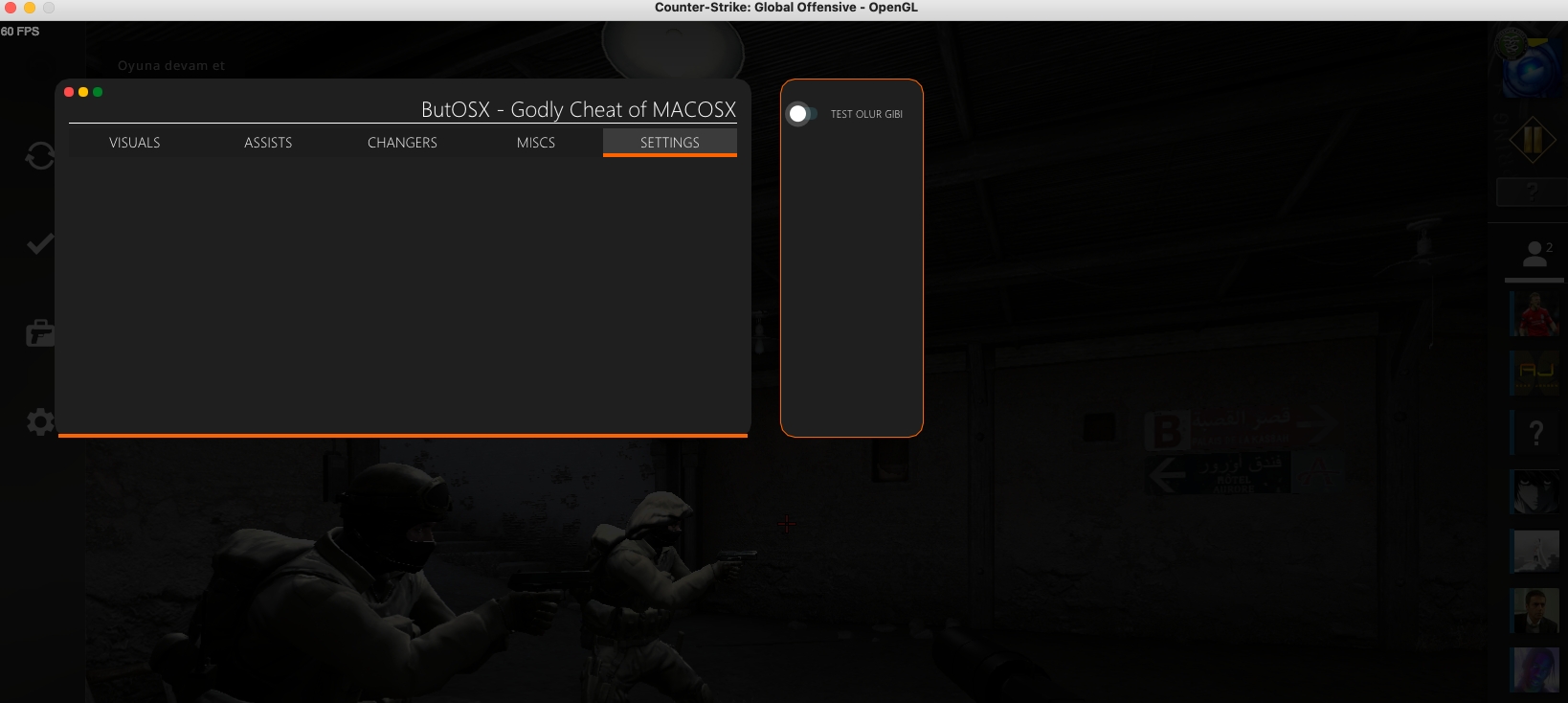Select the CHANGERS tab
This screenshot has height=703, width=1568.
coord(402,143)
